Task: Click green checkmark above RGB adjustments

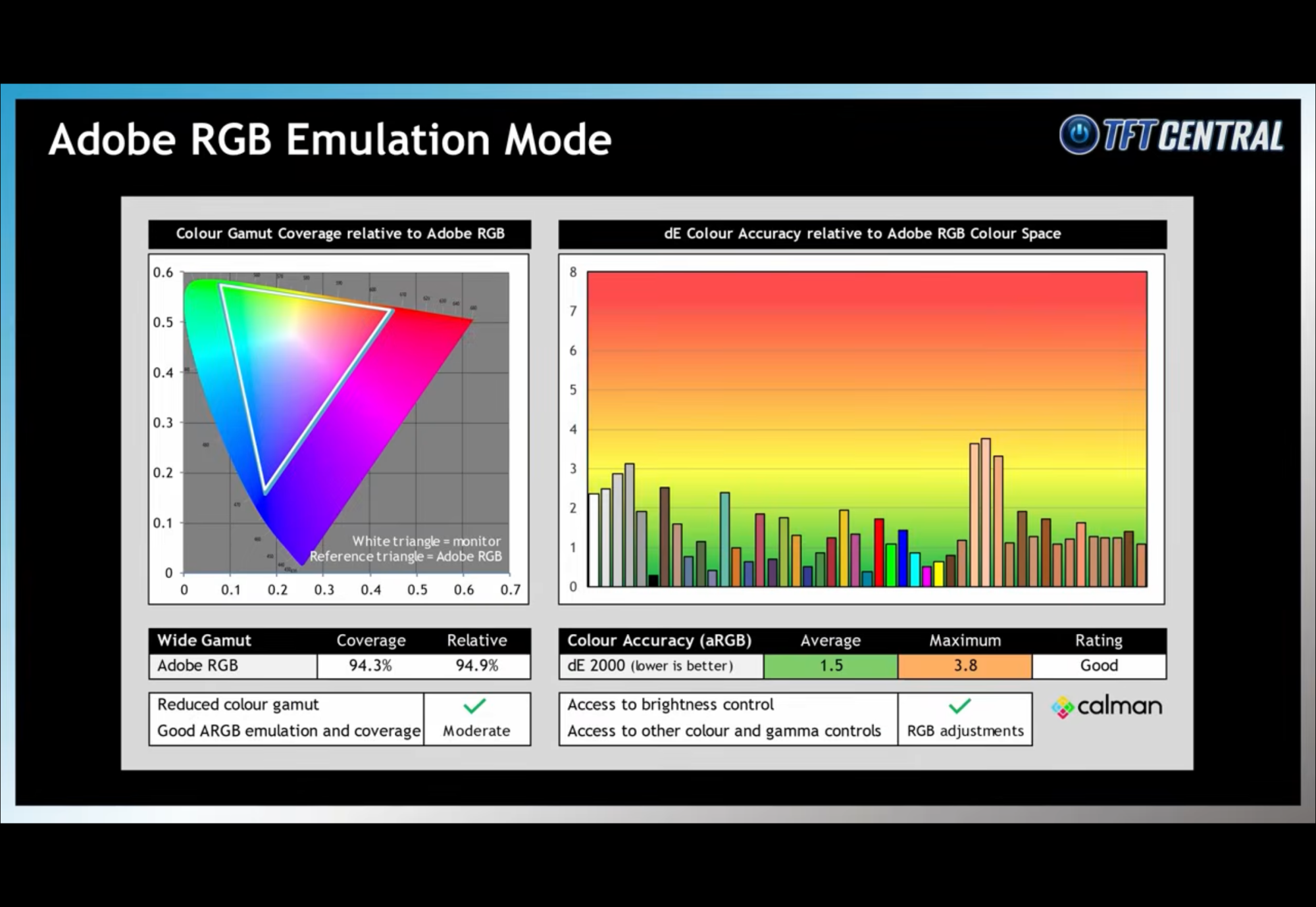Action: tap(959, 706)
